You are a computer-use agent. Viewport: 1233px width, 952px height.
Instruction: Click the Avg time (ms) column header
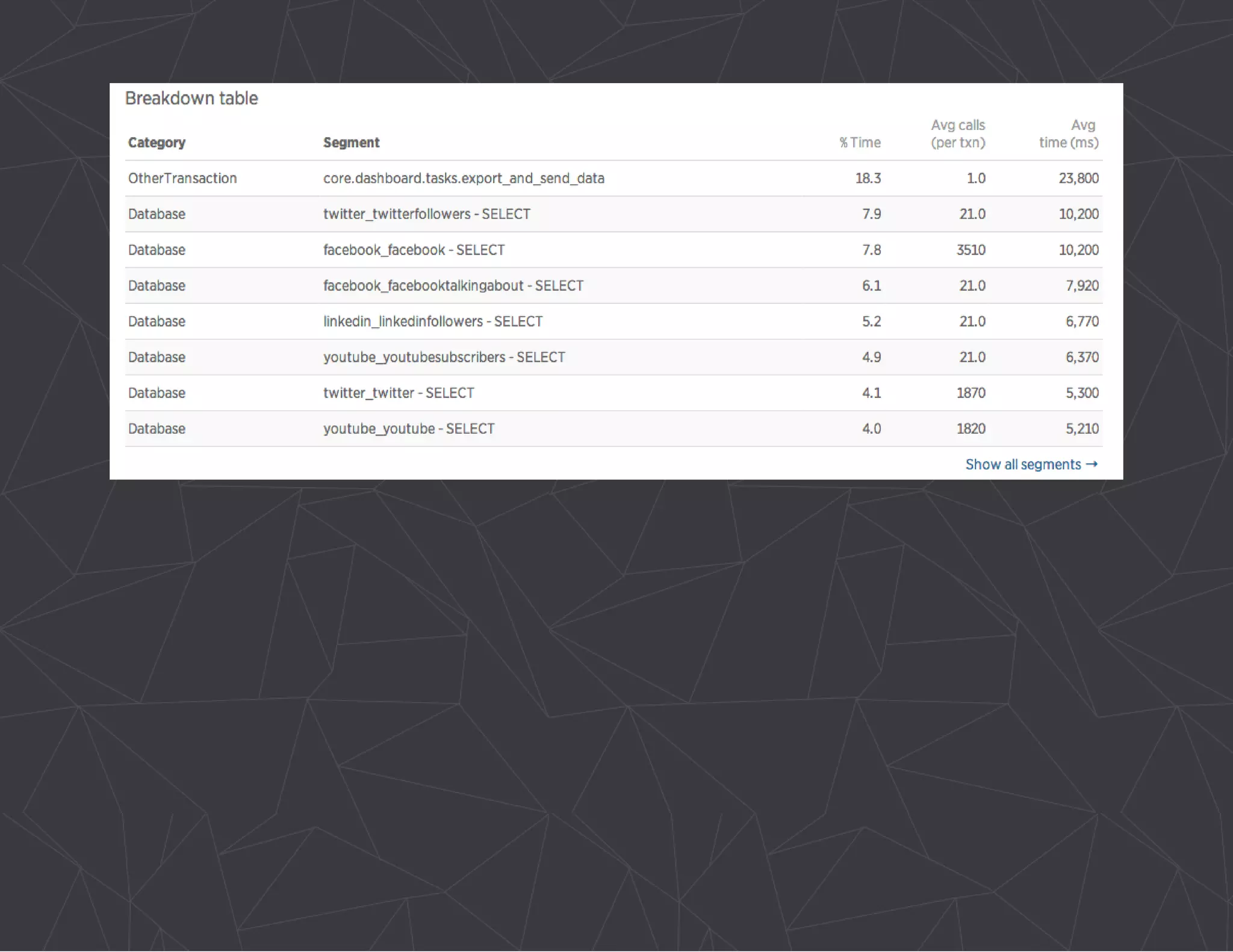[1069, 134]
